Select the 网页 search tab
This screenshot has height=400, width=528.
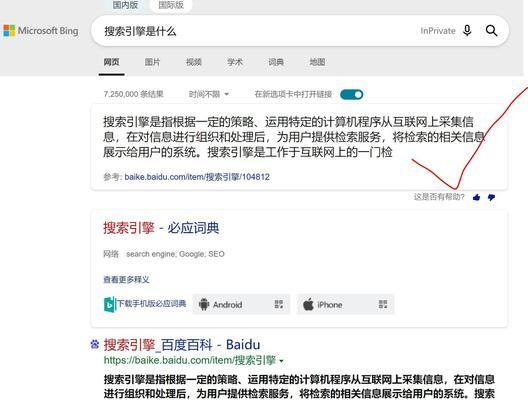click(111, 62)
